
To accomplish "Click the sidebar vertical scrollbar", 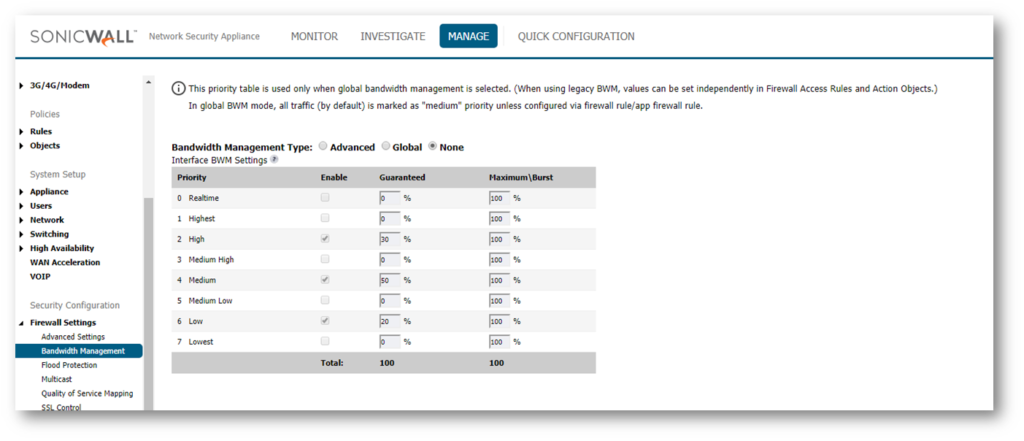I will coord(148,303).
